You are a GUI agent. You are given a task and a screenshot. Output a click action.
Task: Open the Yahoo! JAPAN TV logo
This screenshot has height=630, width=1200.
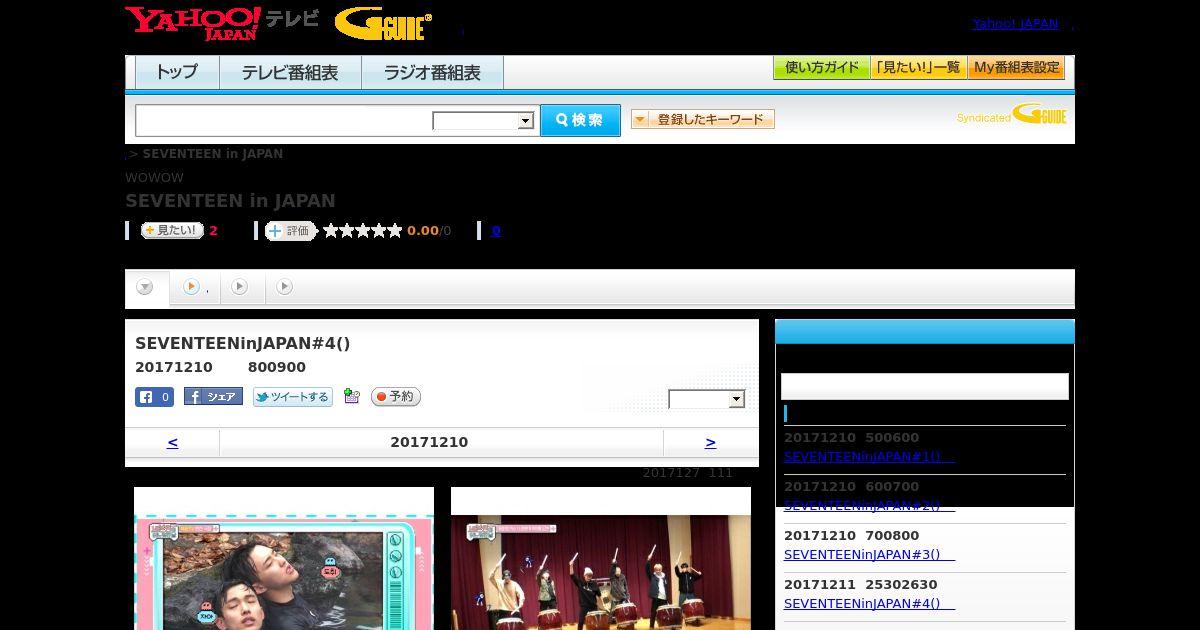click(222, 23)
